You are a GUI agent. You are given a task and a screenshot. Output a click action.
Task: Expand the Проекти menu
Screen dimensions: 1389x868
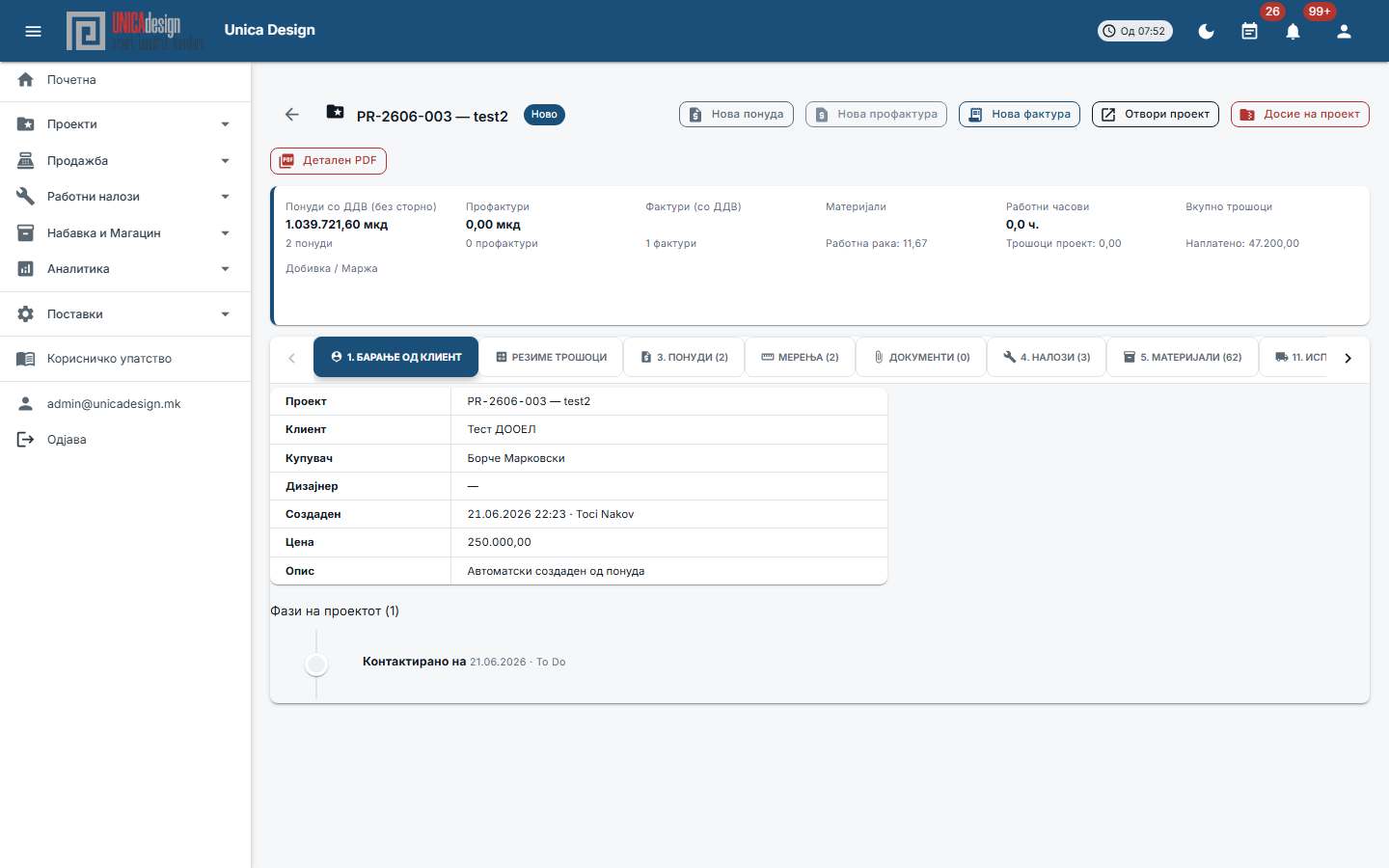pos(125,124)
